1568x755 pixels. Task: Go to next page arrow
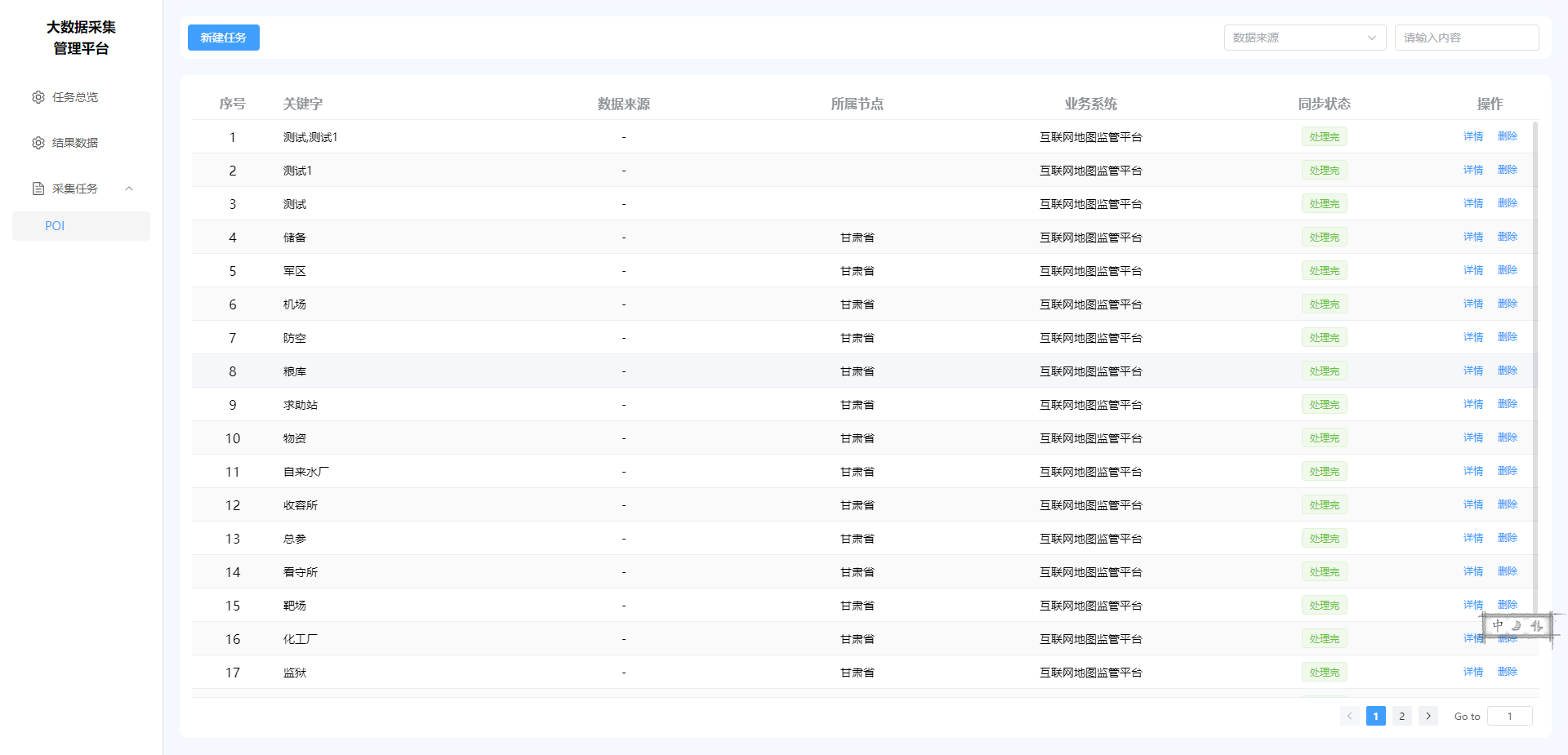point(1428,716)
